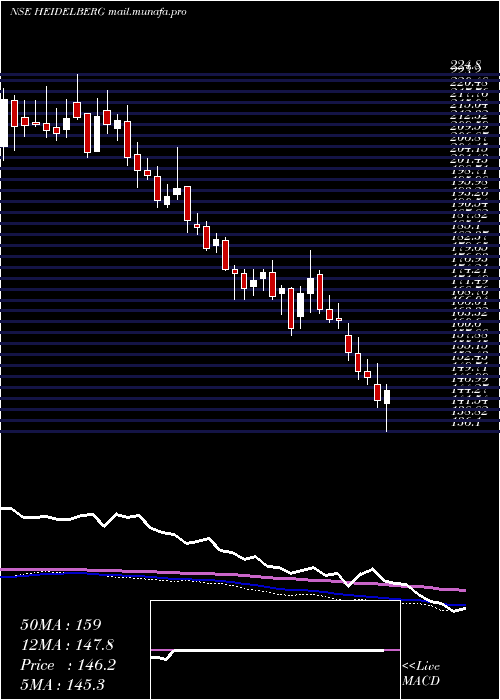The width and height of the screenshot is (500, 700).
Task: Click the Price : 146.2 value label
Action: 68,665
